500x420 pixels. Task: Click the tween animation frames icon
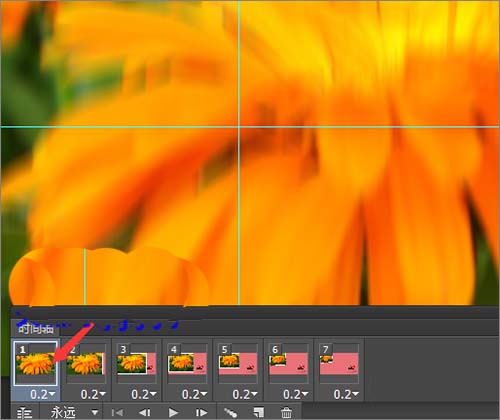coord(231,413)
